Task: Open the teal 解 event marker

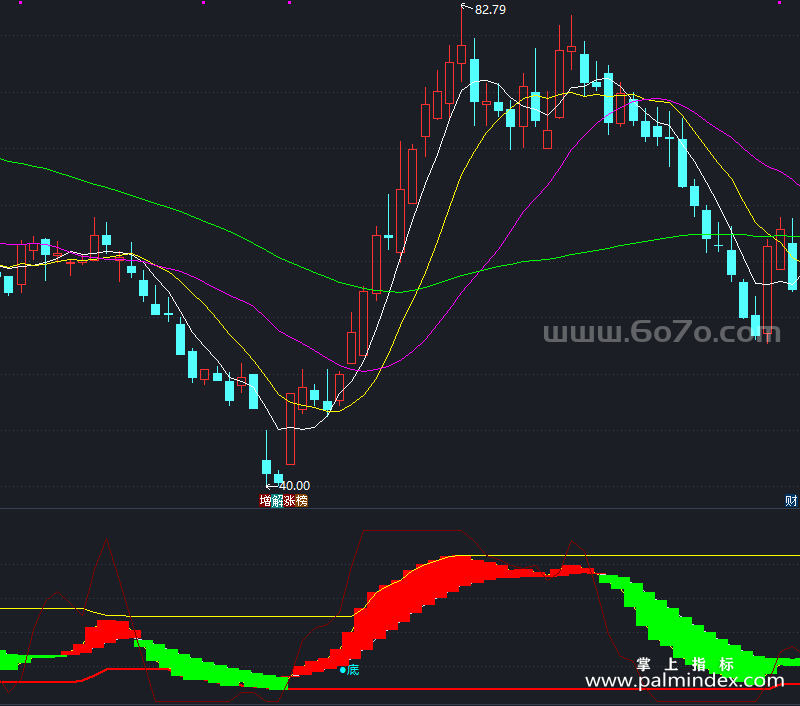Action: coord(278,501)
